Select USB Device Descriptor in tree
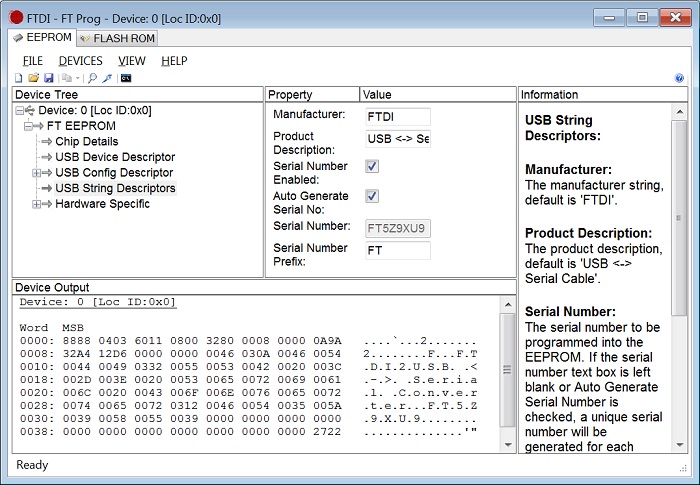This screenshot has width=700, height=485. point(115,157)
